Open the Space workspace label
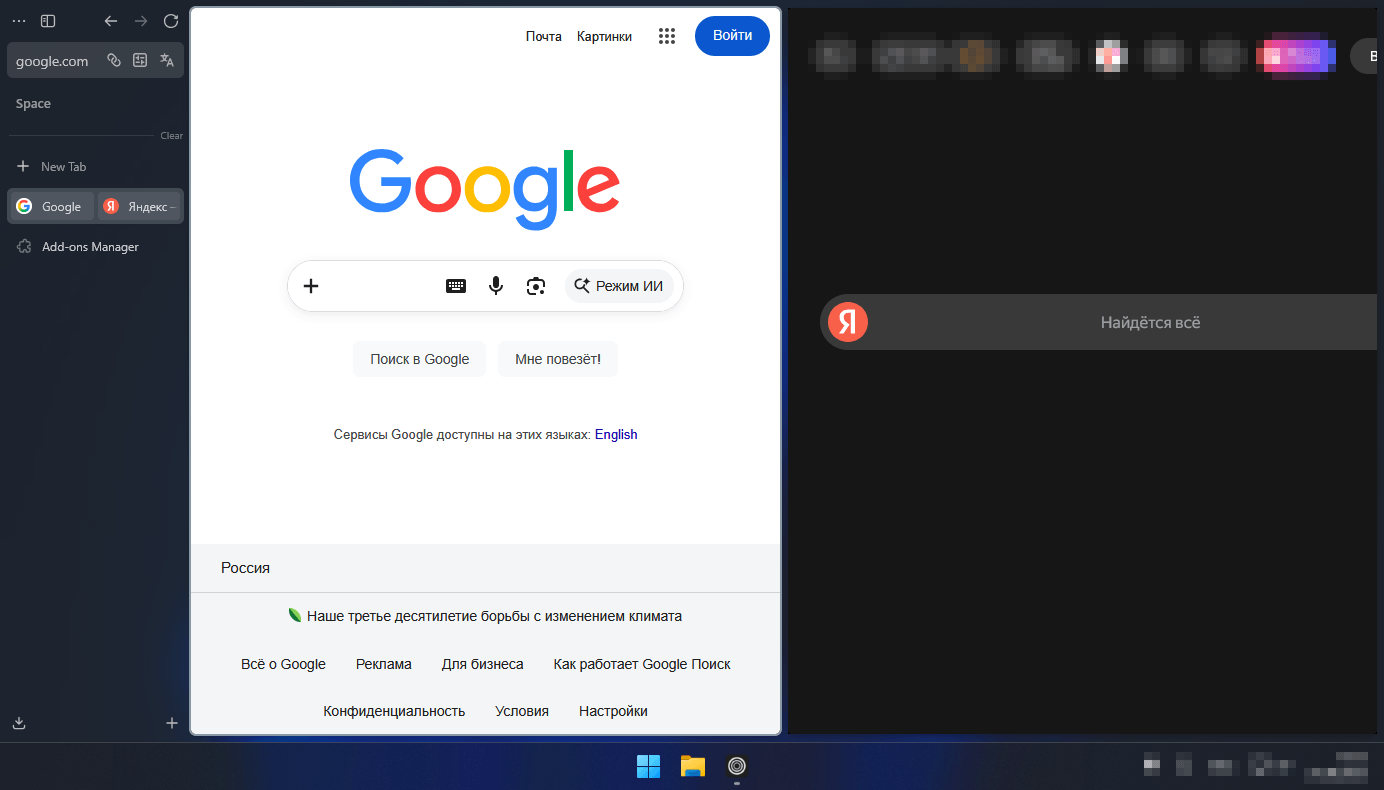This screenshot has height=790, width=1384. click(x=33, y=104)
